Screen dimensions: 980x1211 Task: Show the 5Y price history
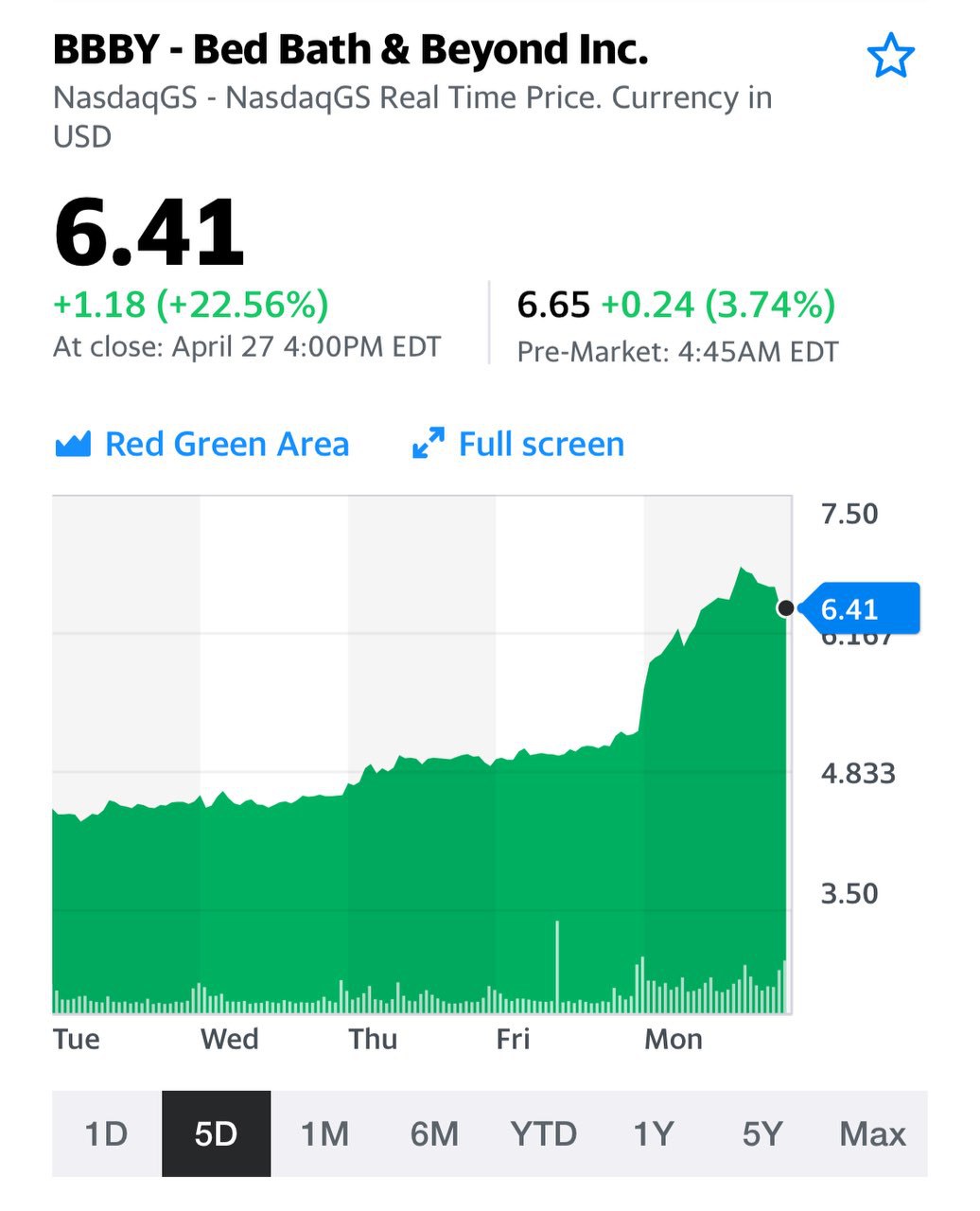[762, 1133]
